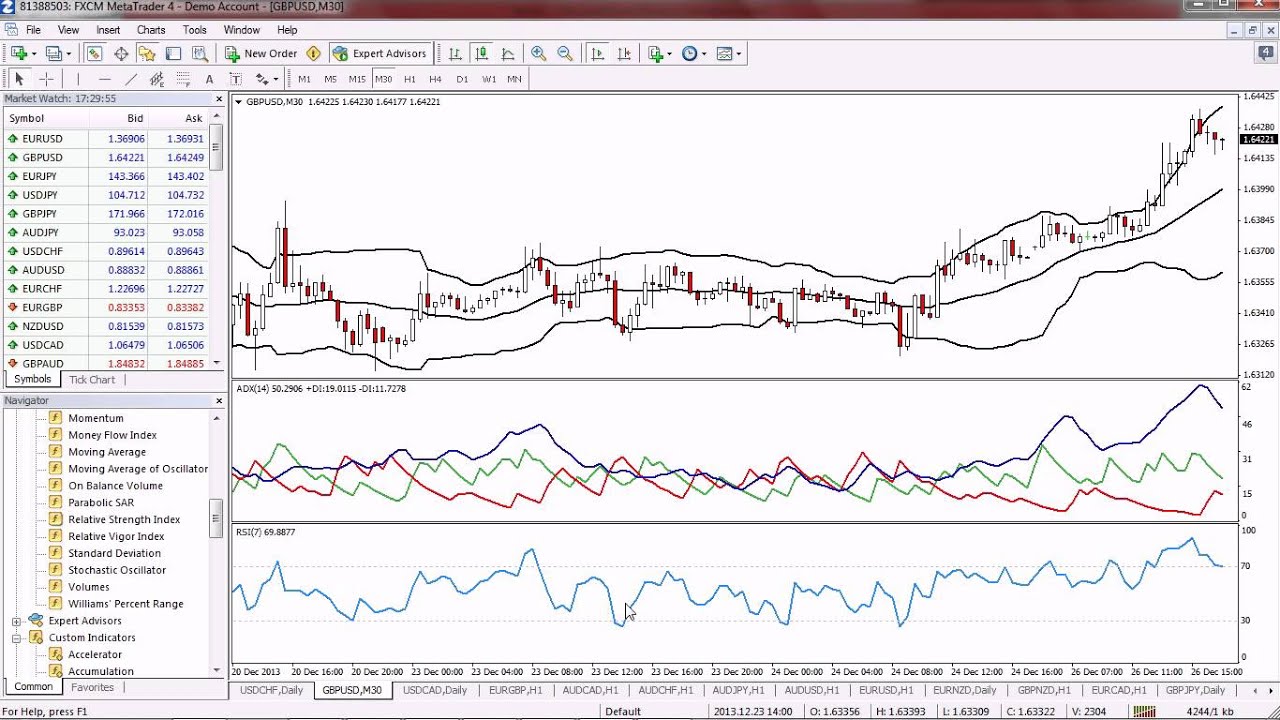
Task: Open the Periods clock icon
Action: tap(689, 54)
